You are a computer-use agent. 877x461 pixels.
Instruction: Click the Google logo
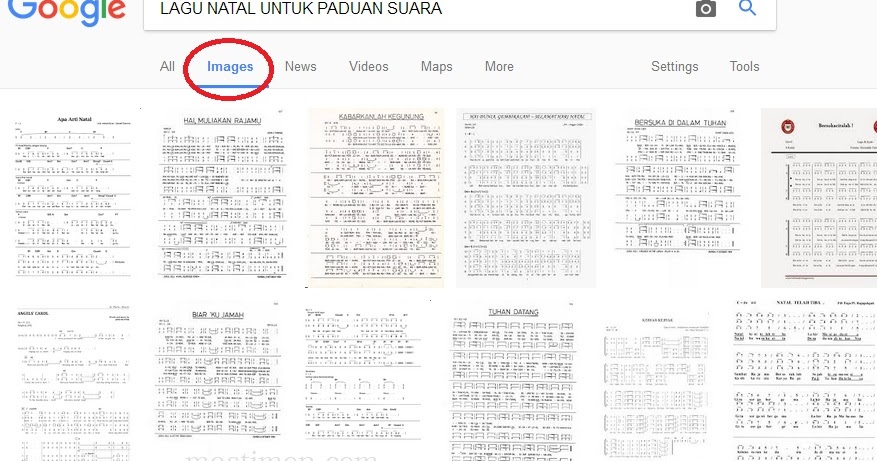tap(67, 12)
